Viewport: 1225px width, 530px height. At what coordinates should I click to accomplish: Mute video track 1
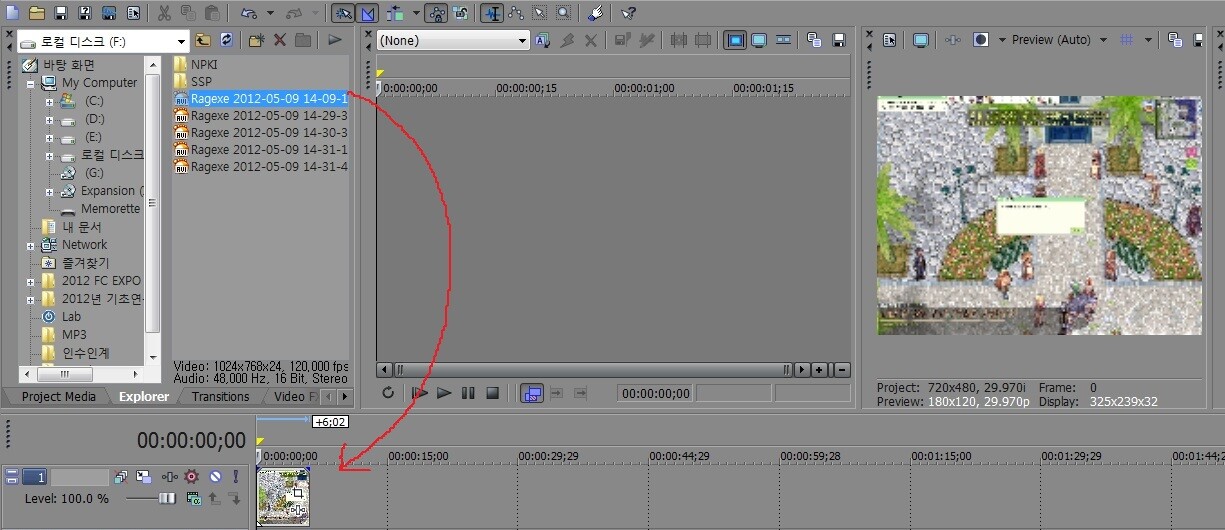(214, 477)
